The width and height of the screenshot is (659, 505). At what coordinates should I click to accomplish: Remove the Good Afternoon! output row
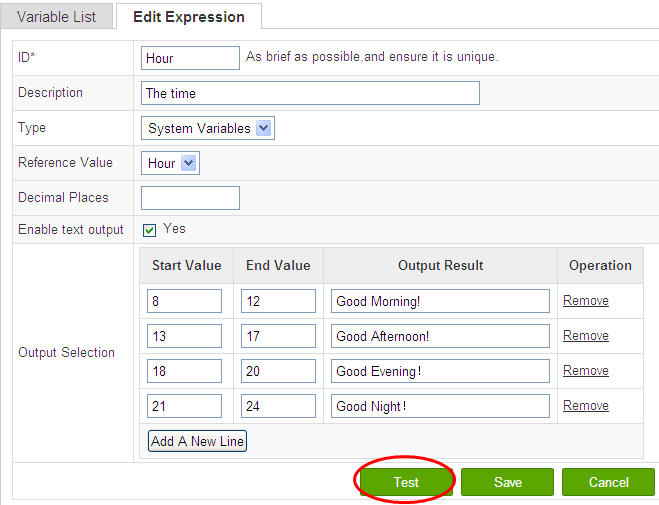585,335
